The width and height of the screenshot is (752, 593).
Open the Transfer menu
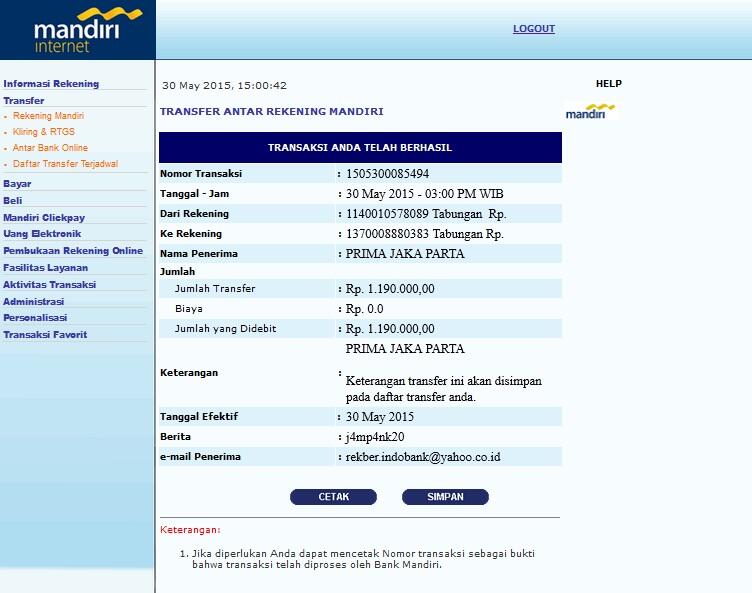24,101
